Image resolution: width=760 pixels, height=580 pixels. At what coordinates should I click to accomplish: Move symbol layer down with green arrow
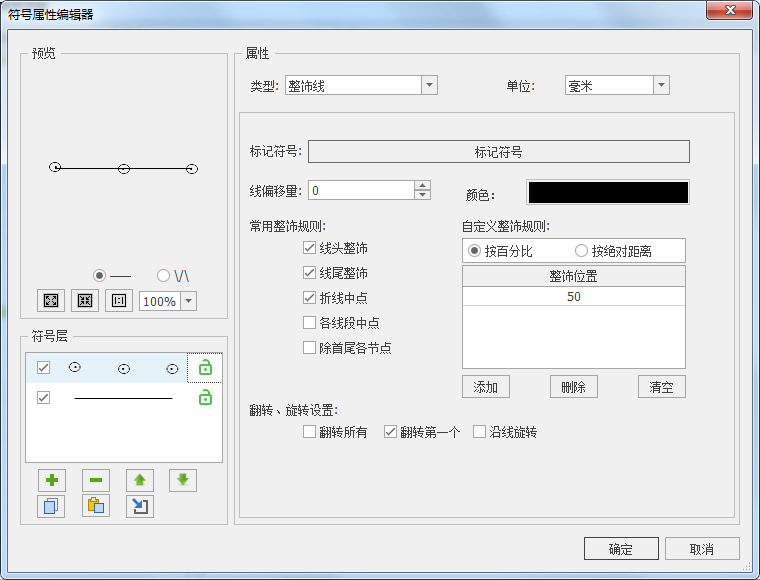(x=183, y=480)
